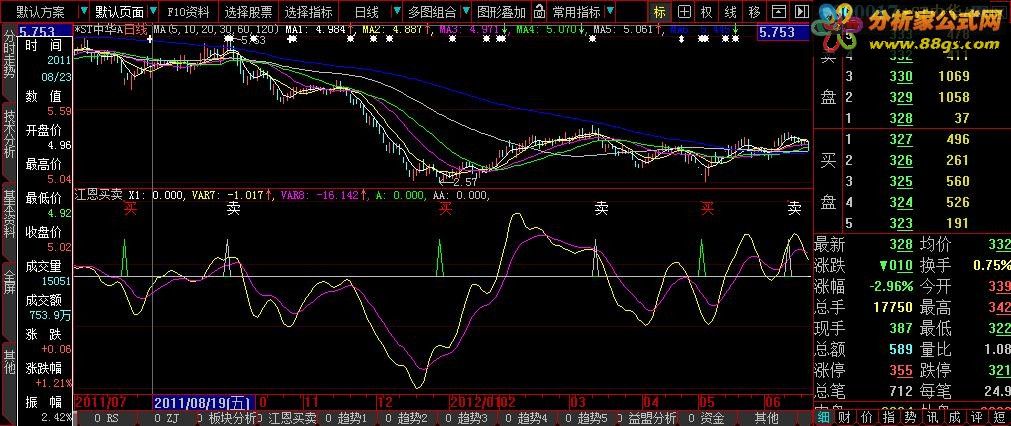Select the ZJ indicator bottom tab
The width and height of the screenshot is (1011, 426).
(167, 418)
